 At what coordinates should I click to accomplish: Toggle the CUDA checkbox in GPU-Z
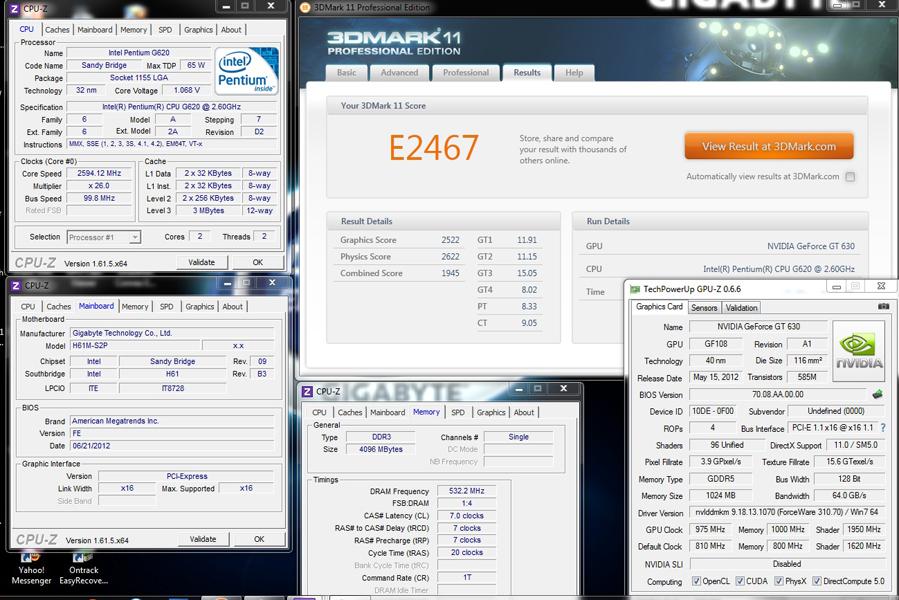click(740, 581)
